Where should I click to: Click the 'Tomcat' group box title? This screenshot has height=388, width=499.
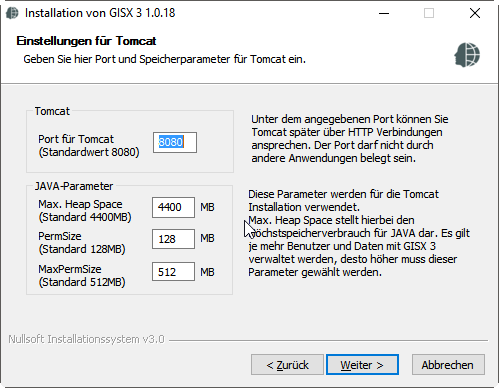click(52, 111)
